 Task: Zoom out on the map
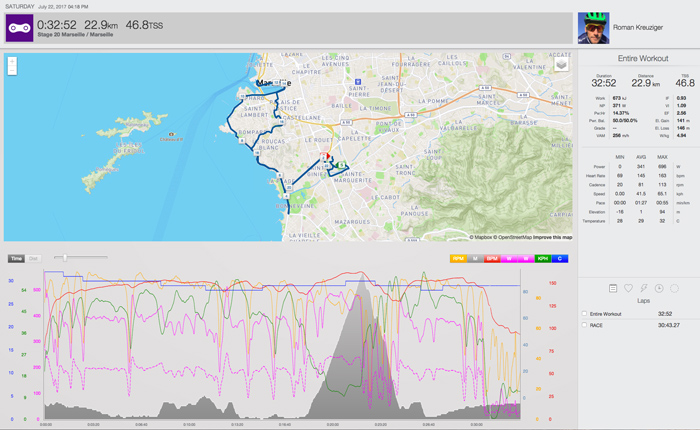(x=12, y=71)
